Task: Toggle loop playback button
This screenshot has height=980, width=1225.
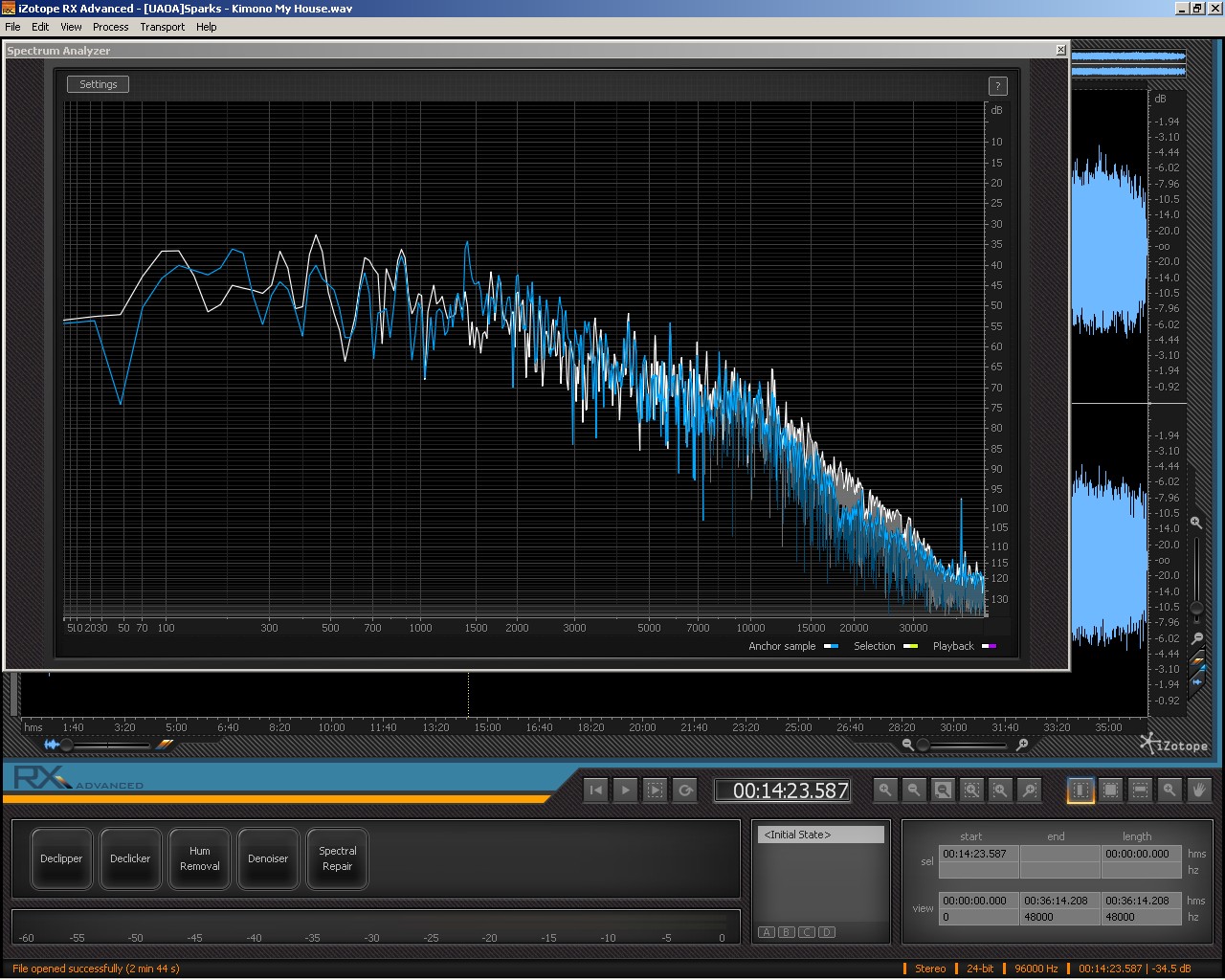Action: 685,791
